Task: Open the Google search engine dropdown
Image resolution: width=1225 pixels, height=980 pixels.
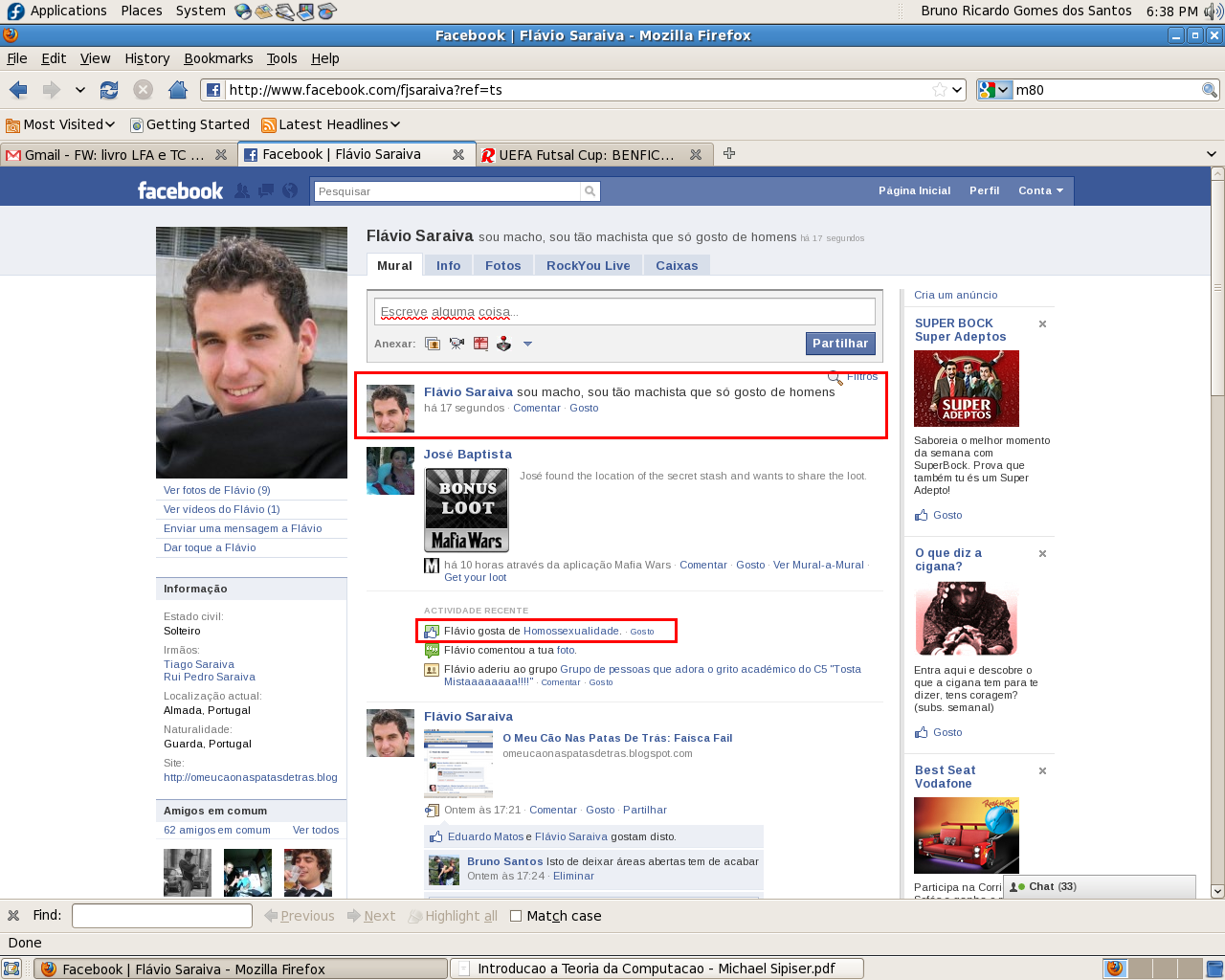Action: click(x=994, y=90)
